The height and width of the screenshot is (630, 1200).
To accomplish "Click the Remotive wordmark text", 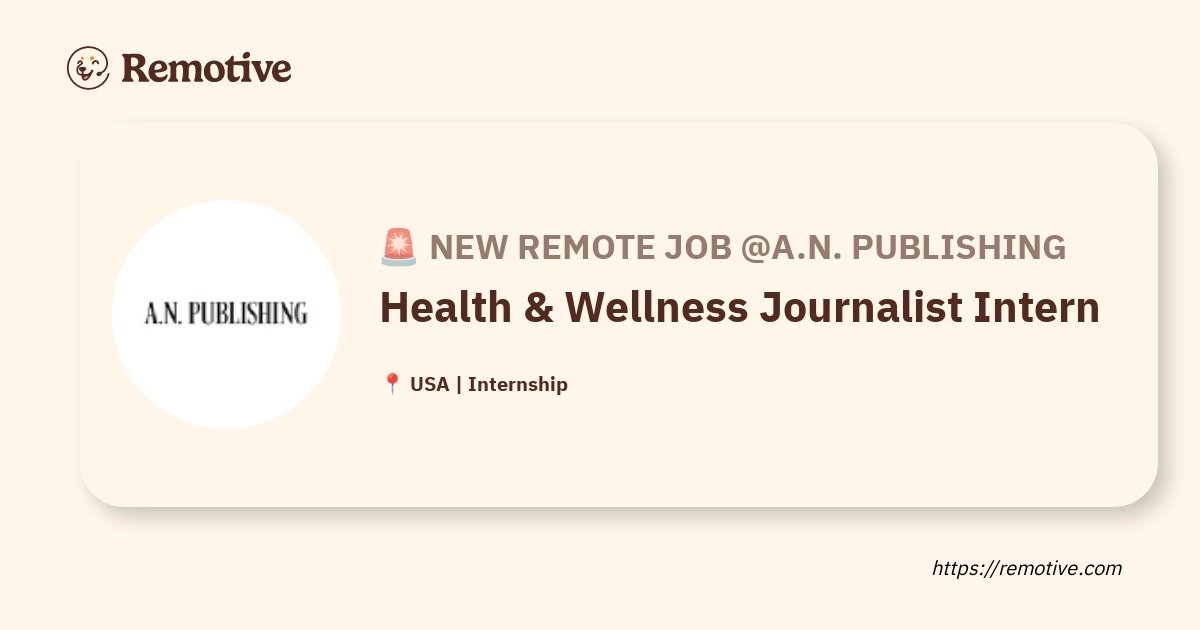I will 206,68.
